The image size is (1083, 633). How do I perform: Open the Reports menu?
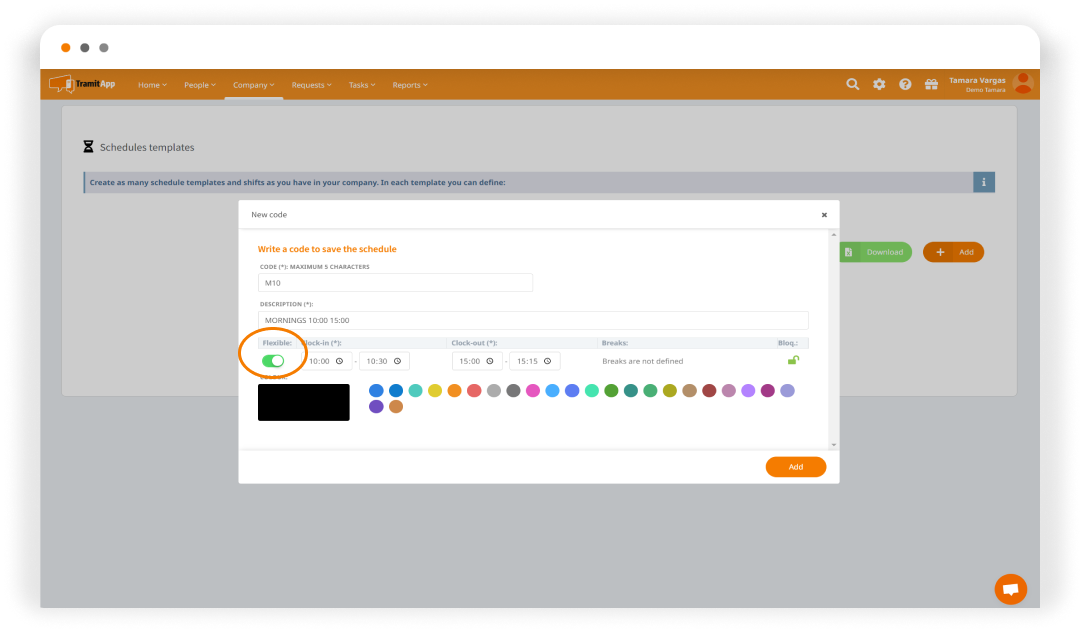point(409,85)
